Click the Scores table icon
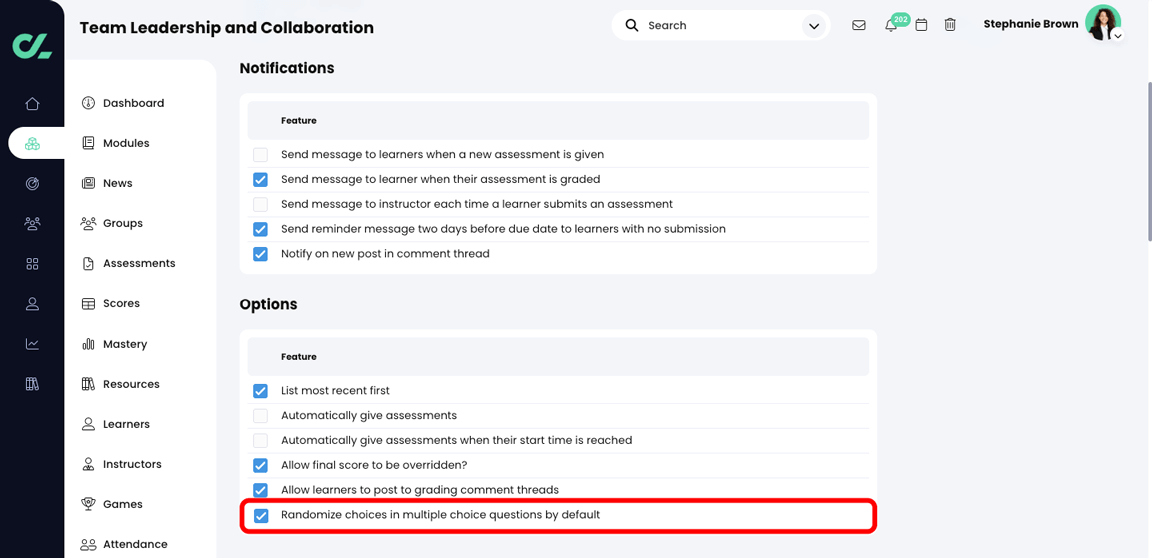 [88, 303]
